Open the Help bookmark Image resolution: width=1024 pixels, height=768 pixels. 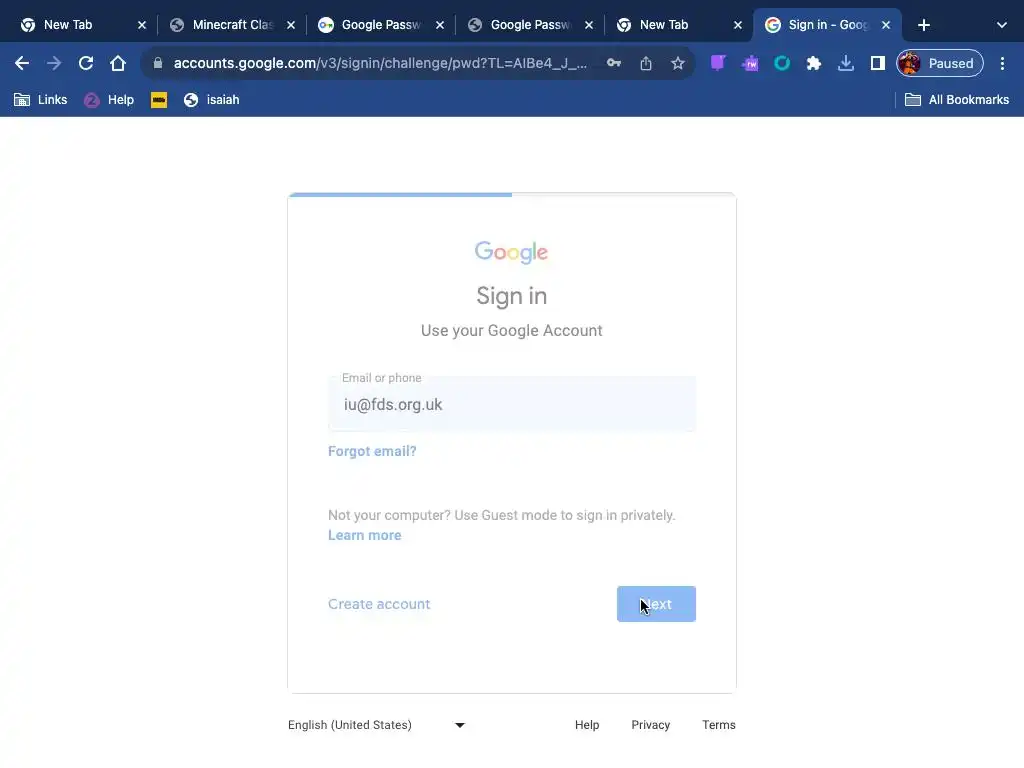109,100
